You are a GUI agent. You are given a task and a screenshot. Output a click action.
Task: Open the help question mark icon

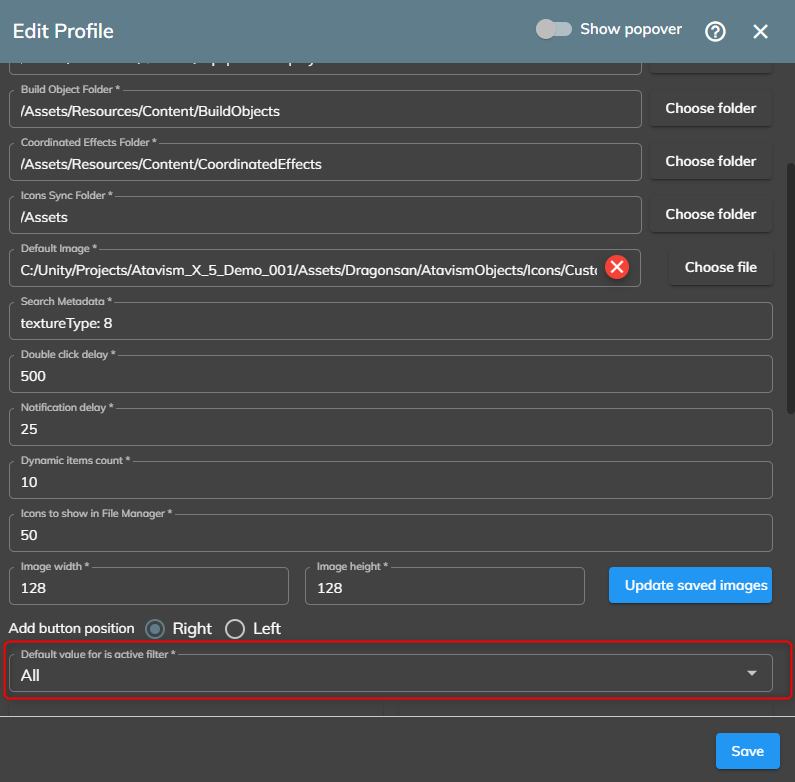pos(715,31)
